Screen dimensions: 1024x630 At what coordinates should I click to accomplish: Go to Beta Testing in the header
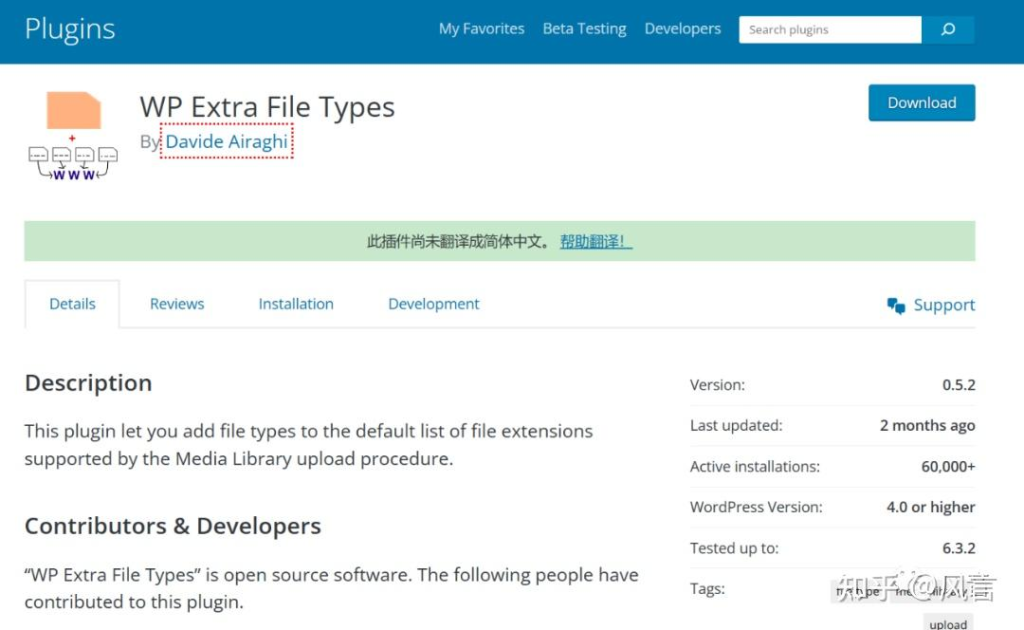coord(584,29)
